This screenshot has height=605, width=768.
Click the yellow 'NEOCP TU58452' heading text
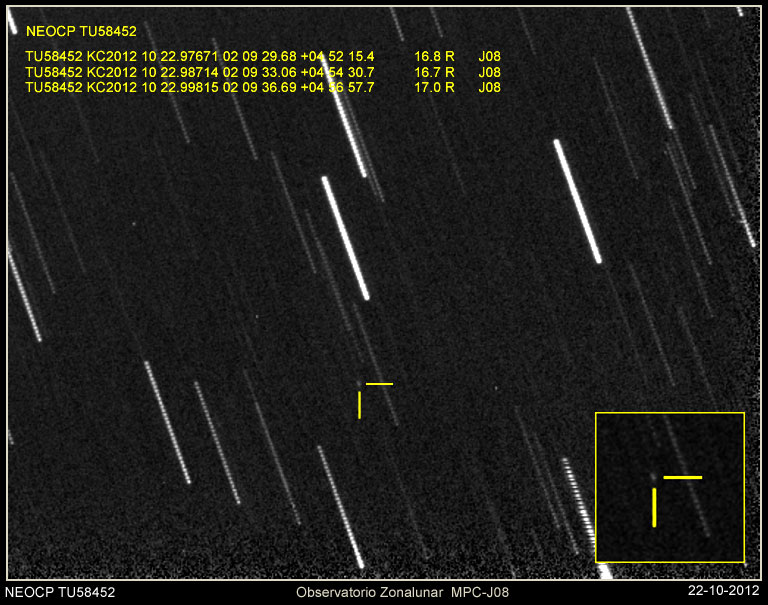[x=81, y=31]
